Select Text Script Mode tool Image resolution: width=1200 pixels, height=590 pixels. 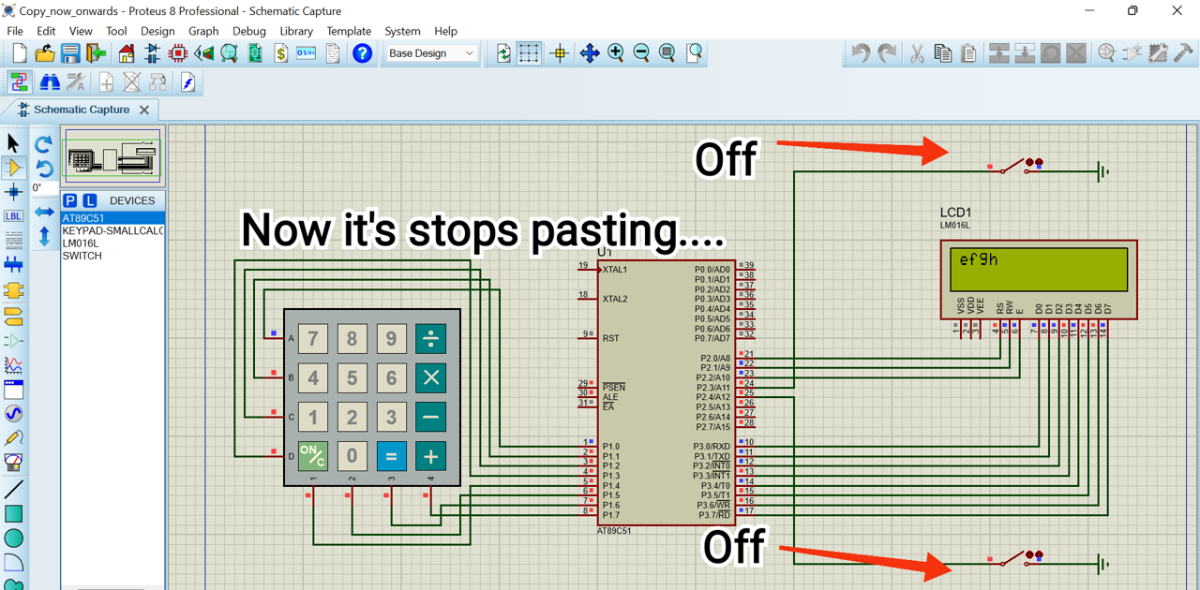13,240
